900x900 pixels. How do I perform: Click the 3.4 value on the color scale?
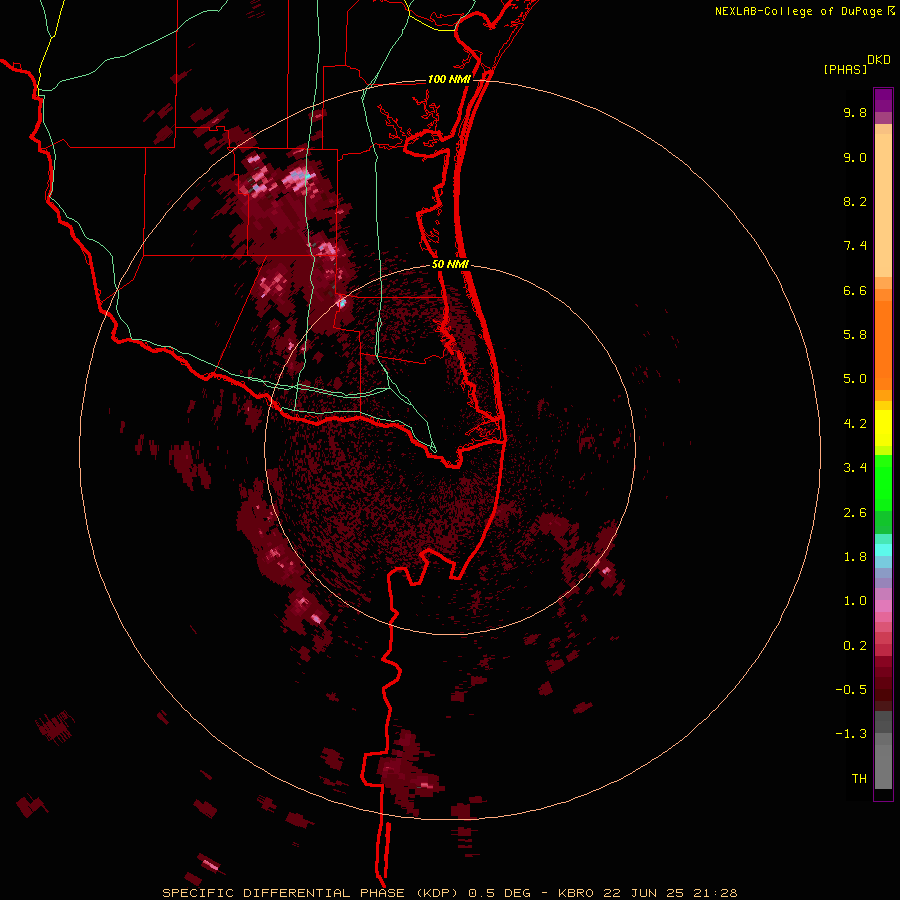coord(855,468)
